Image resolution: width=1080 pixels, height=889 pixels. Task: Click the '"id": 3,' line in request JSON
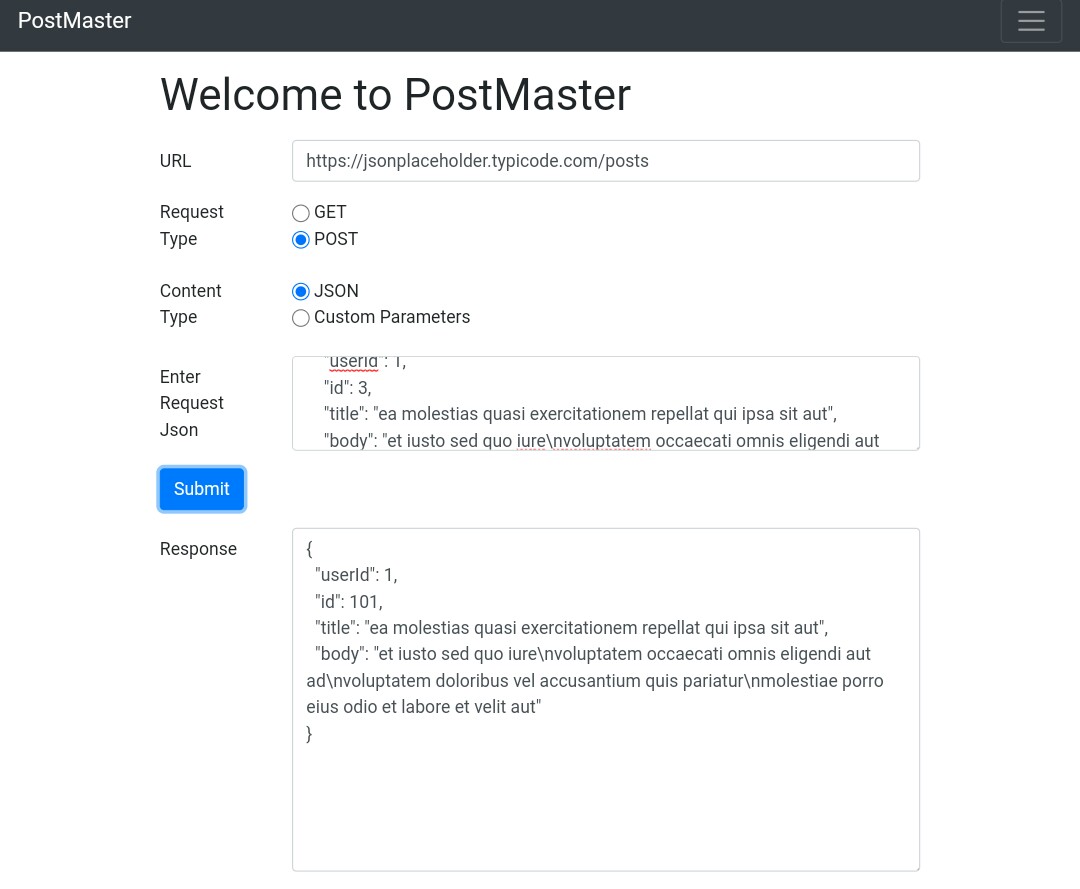(348, 388)
